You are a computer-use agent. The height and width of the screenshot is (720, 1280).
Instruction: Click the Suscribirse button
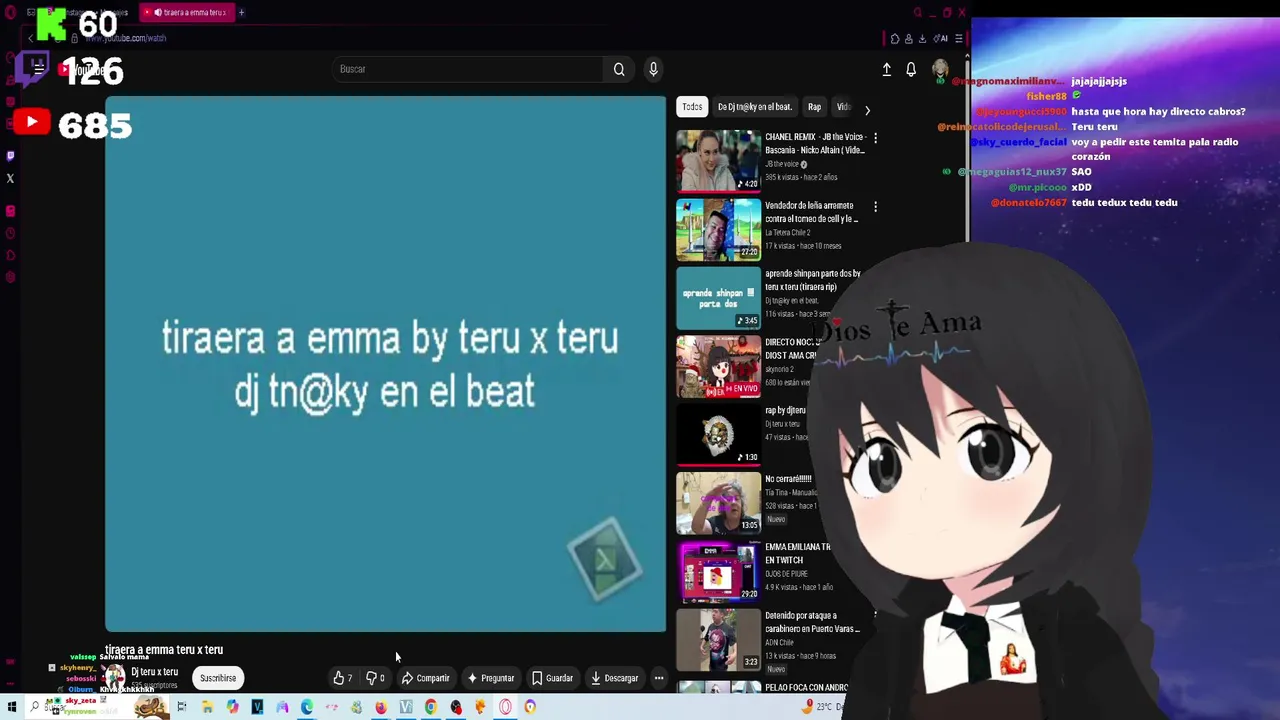point(218,678)
